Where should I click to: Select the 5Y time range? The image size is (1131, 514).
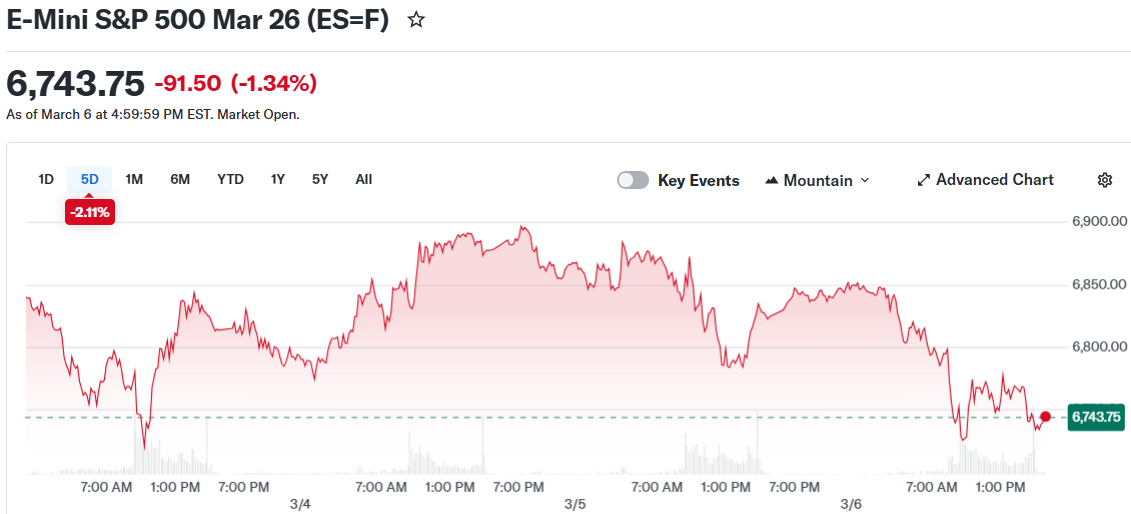(320, 180)
